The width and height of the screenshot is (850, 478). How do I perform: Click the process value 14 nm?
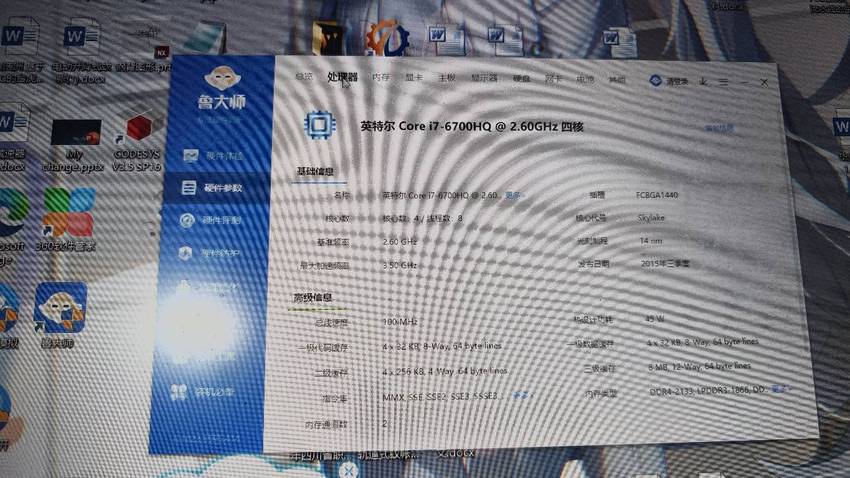click(651, 241)
